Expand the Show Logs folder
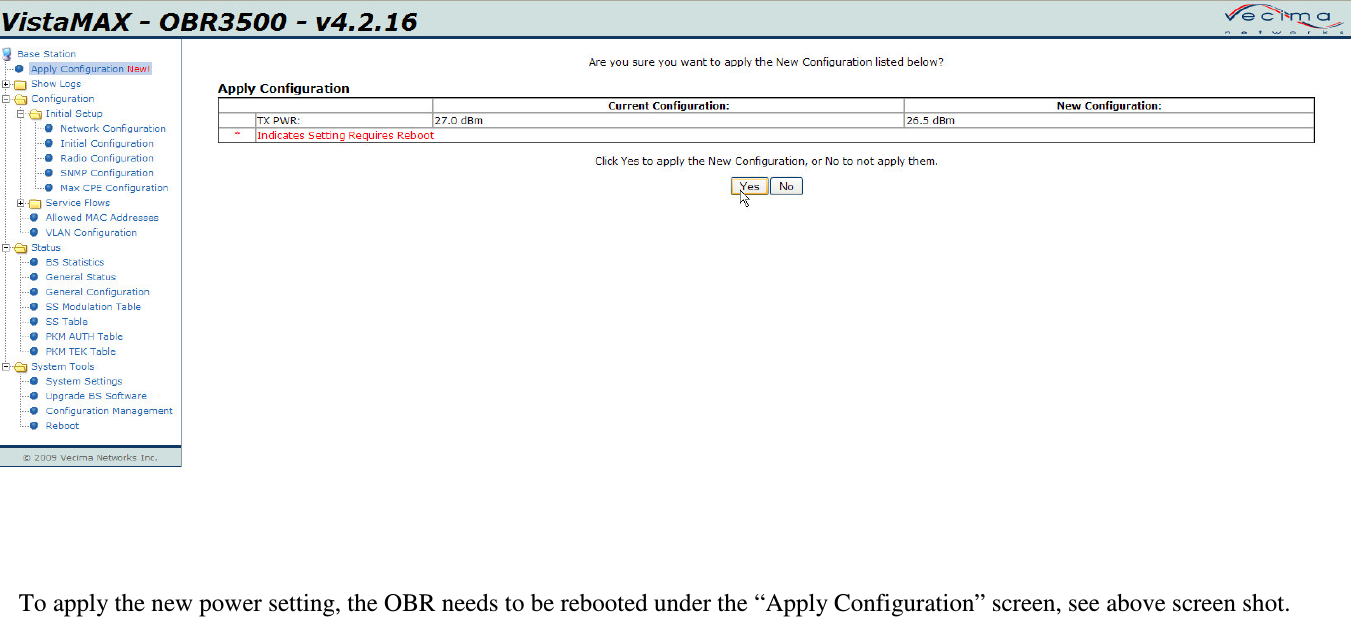Screen dimensions: 1351x617 [x=6, y=84]
